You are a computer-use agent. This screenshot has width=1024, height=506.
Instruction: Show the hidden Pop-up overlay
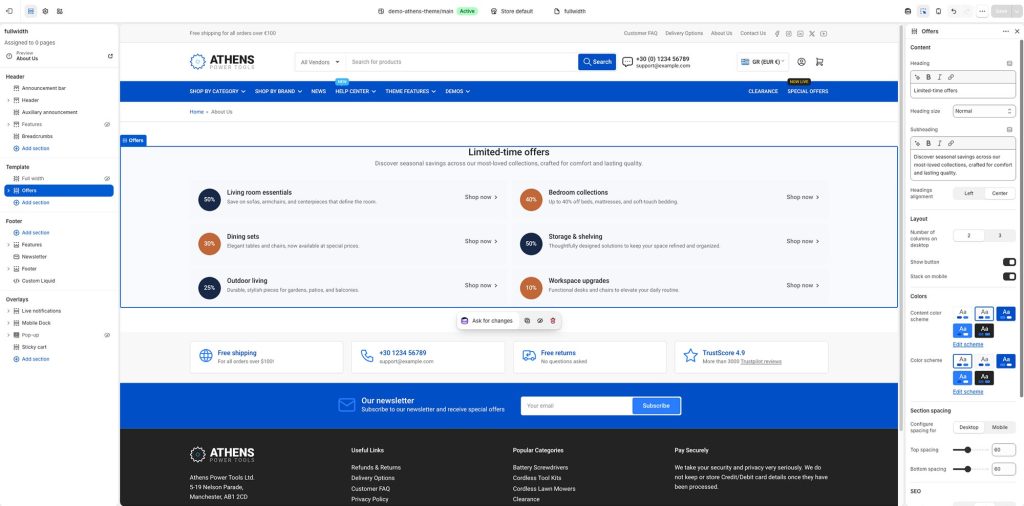[107, 335]
